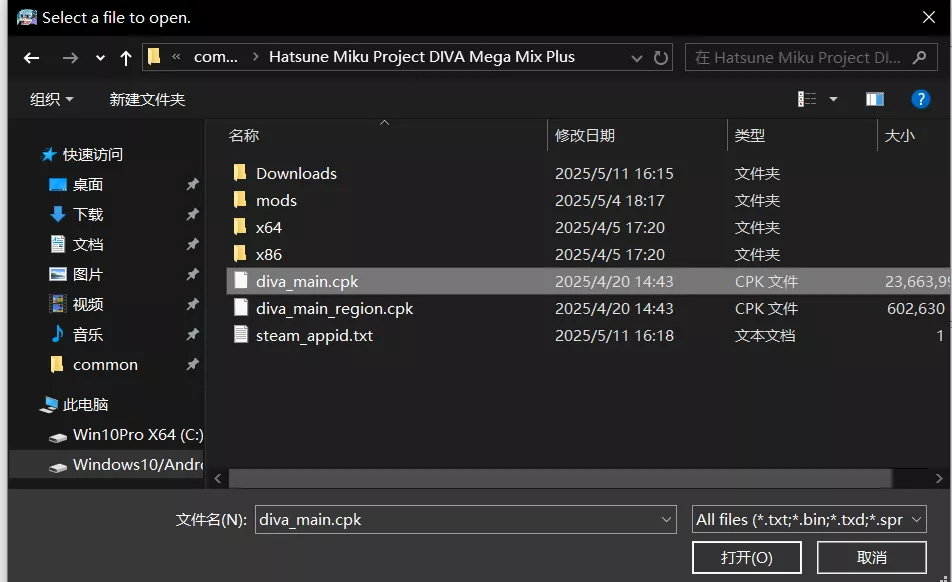Unpin 音乐 using its pin icon

pyautogui.click(x=192, y=334)
